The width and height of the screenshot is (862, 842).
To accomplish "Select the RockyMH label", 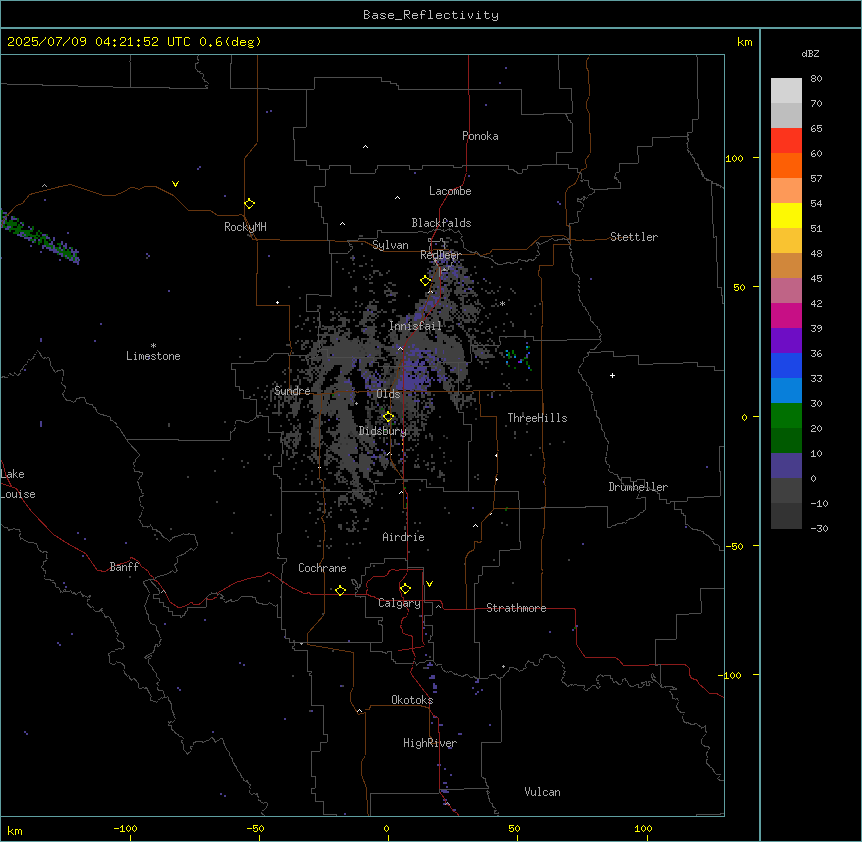I will click(245, 227).
